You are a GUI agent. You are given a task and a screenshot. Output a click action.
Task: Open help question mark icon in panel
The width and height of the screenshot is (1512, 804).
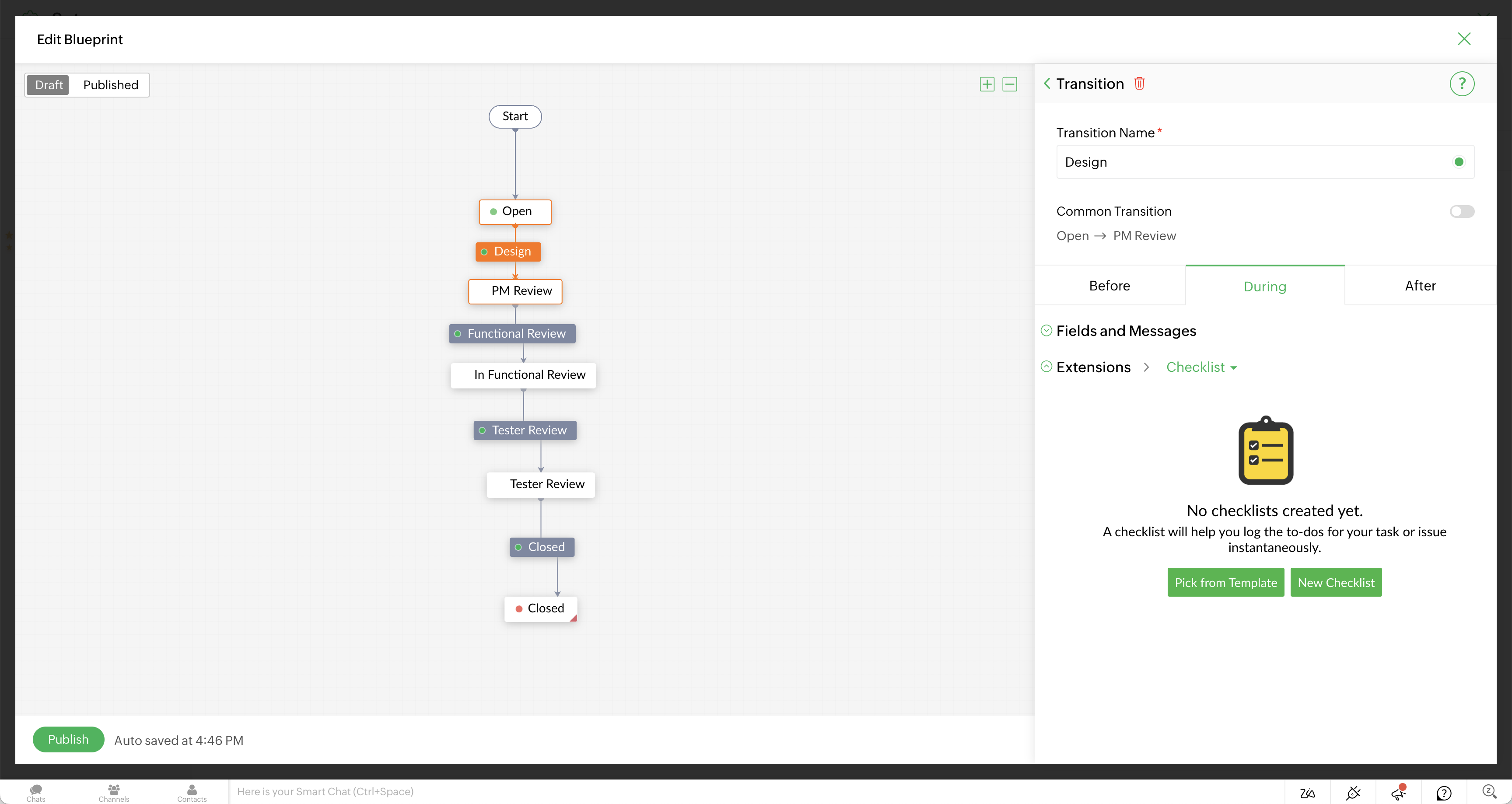click(x=1462, y=84)
